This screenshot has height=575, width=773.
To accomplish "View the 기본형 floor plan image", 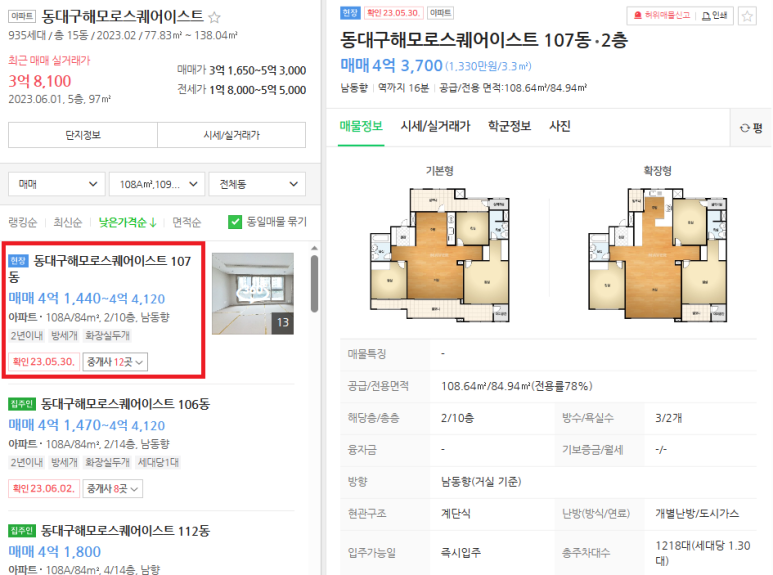I will (440, 254).
